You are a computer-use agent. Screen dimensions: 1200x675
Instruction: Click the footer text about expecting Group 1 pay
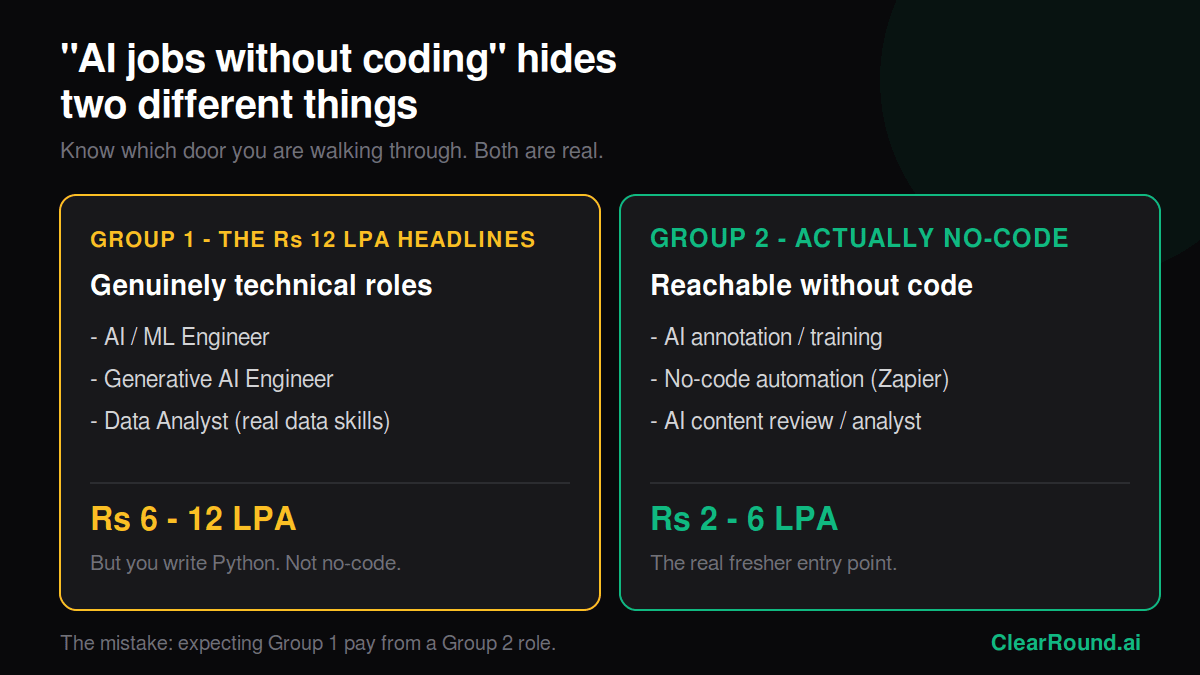pos(308,643)
